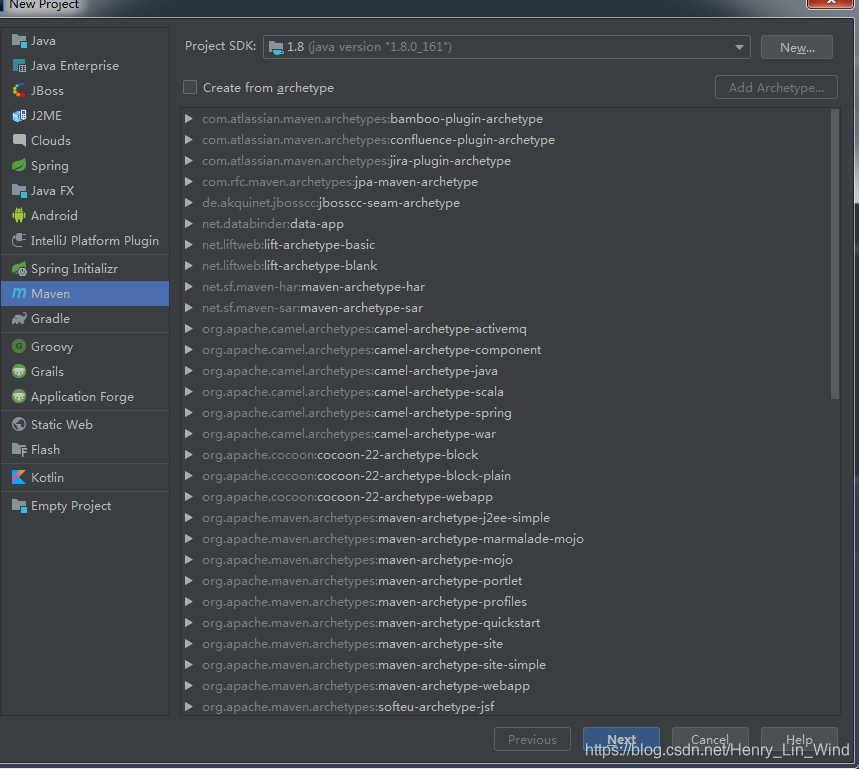Click the Android robot icon
859x769 pixels.
(x=19, y=215)
